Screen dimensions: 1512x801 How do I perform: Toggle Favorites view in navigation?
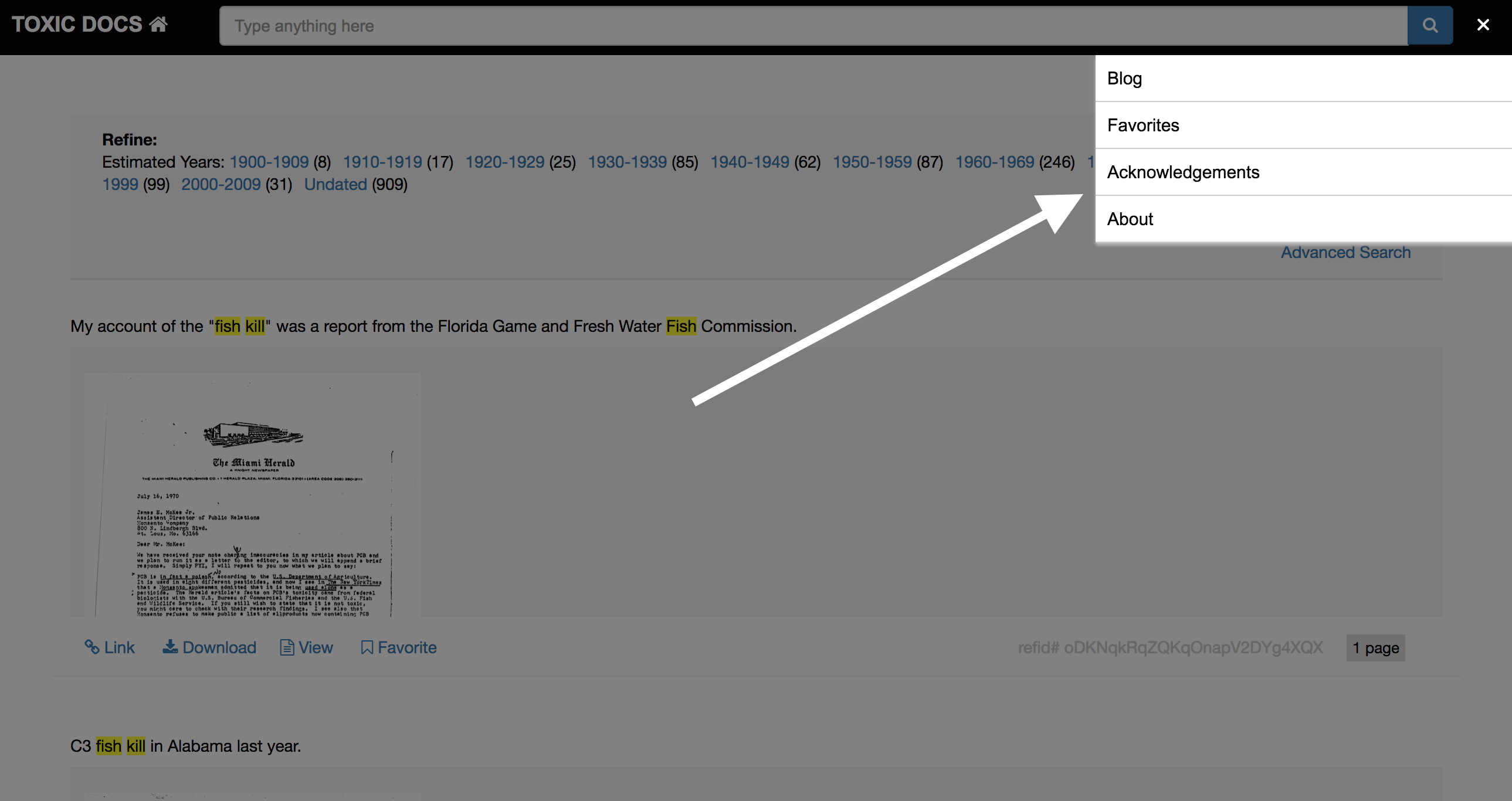point(1142,124)
